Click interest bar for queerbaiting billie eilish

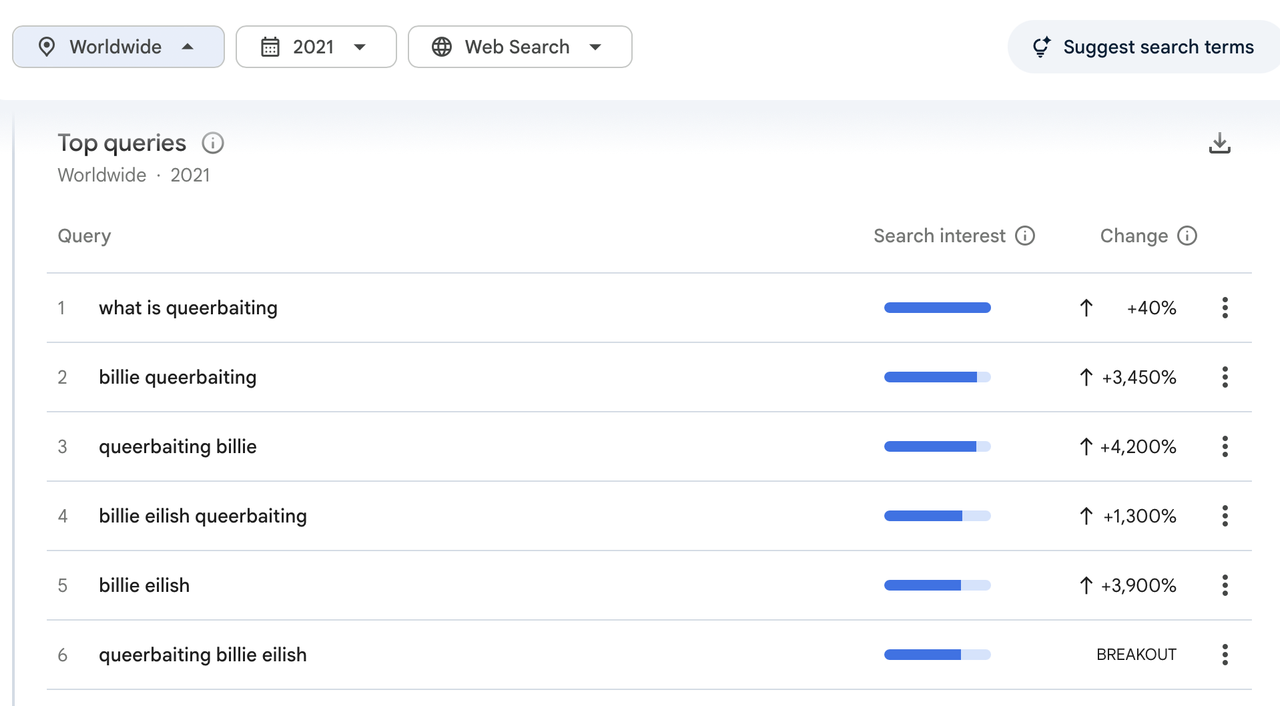pos(937,655)
